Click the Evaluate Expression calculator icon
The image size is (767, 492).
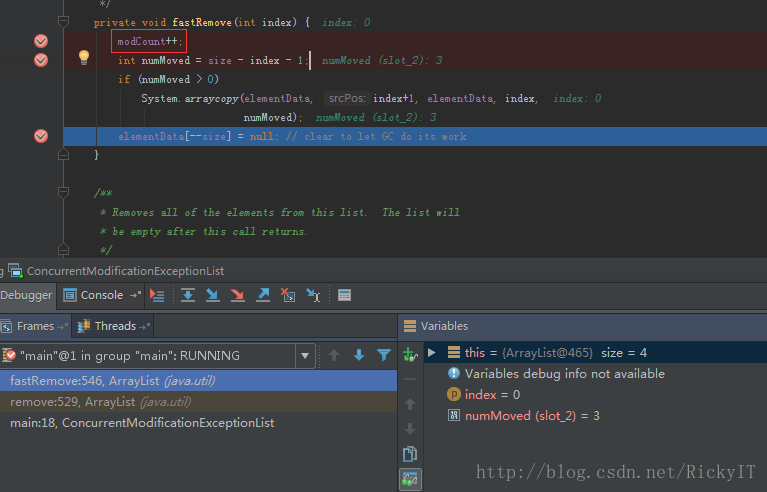tap(344, 295)
